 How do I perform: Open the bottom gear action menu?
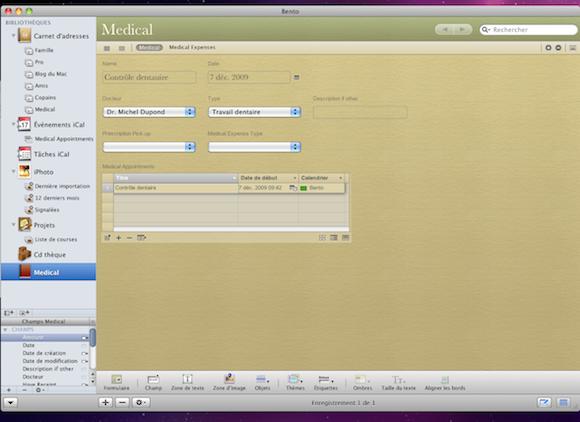[x=141, y=402]
